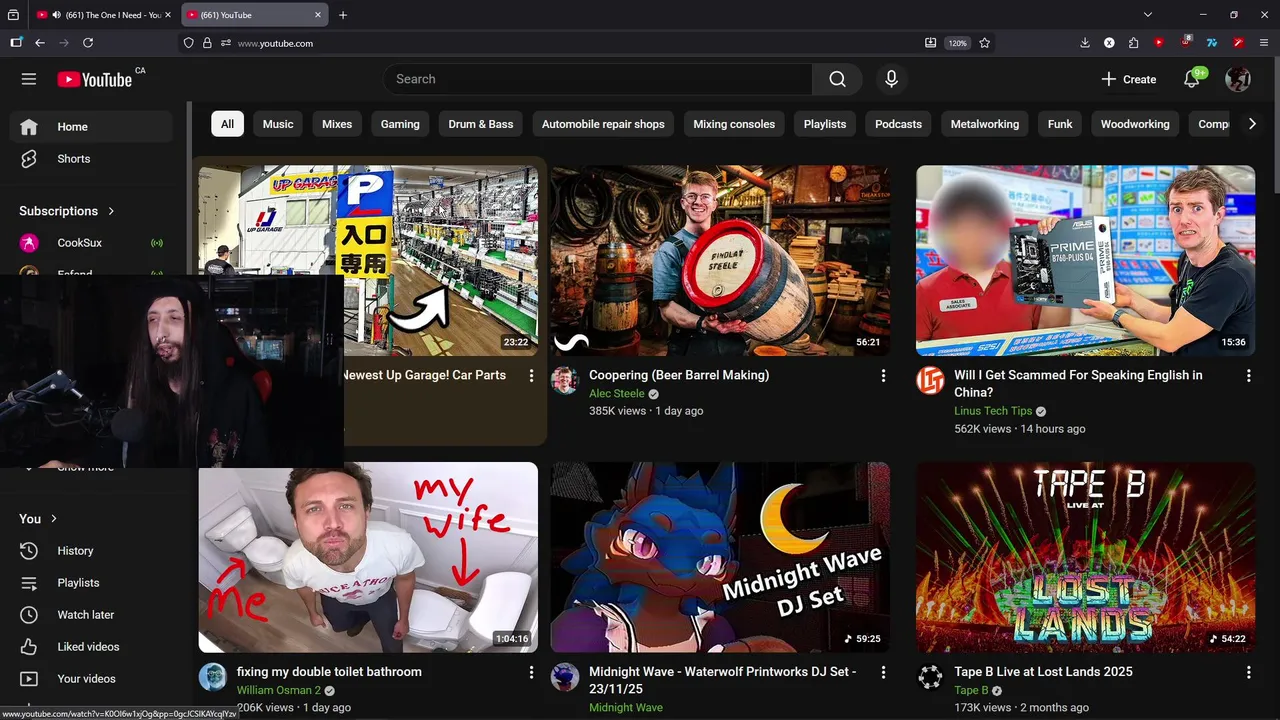Select the Woodworking filter chip

coord(1135,124)
